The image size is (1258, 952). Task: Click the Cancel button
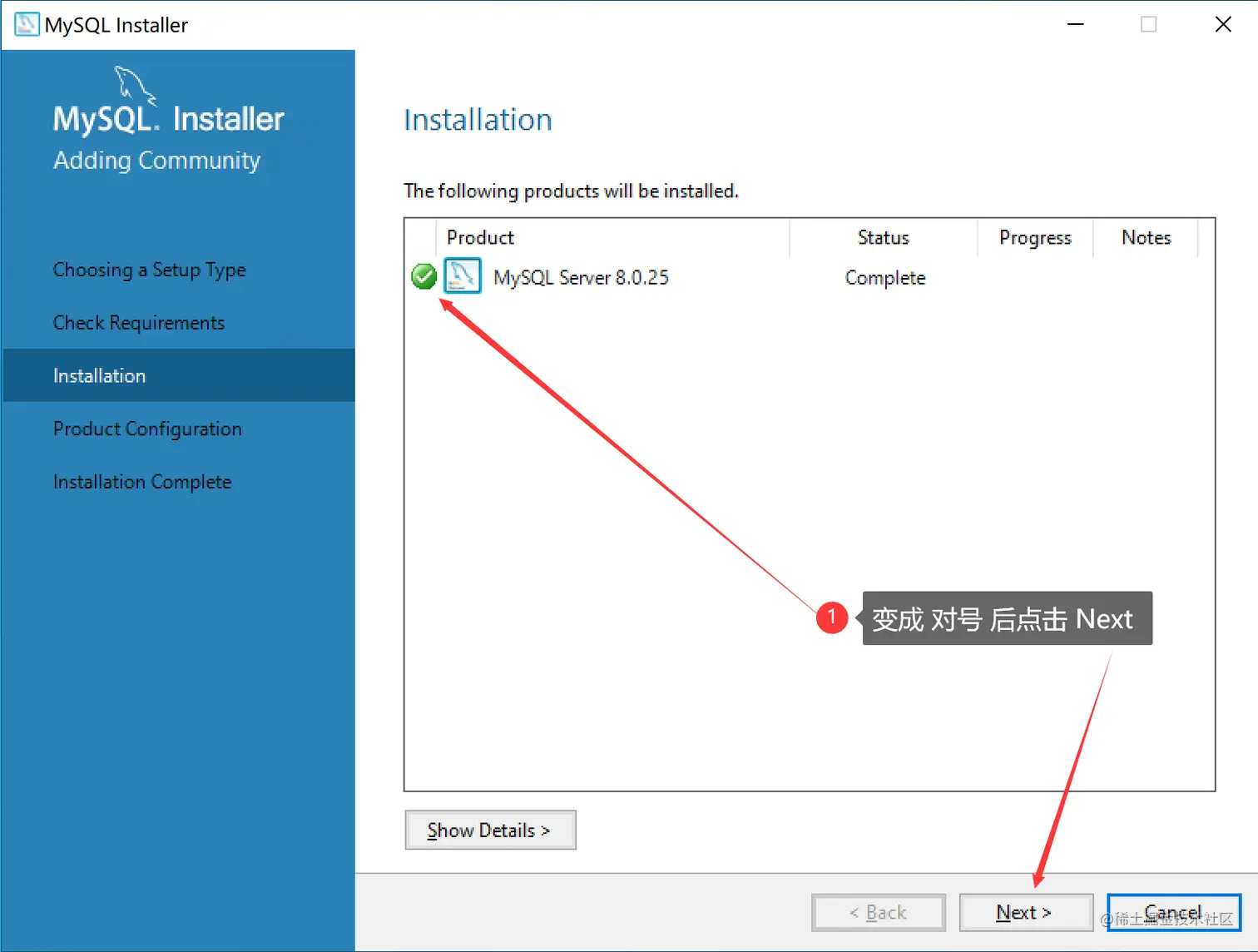click(x=1174, y=913)
